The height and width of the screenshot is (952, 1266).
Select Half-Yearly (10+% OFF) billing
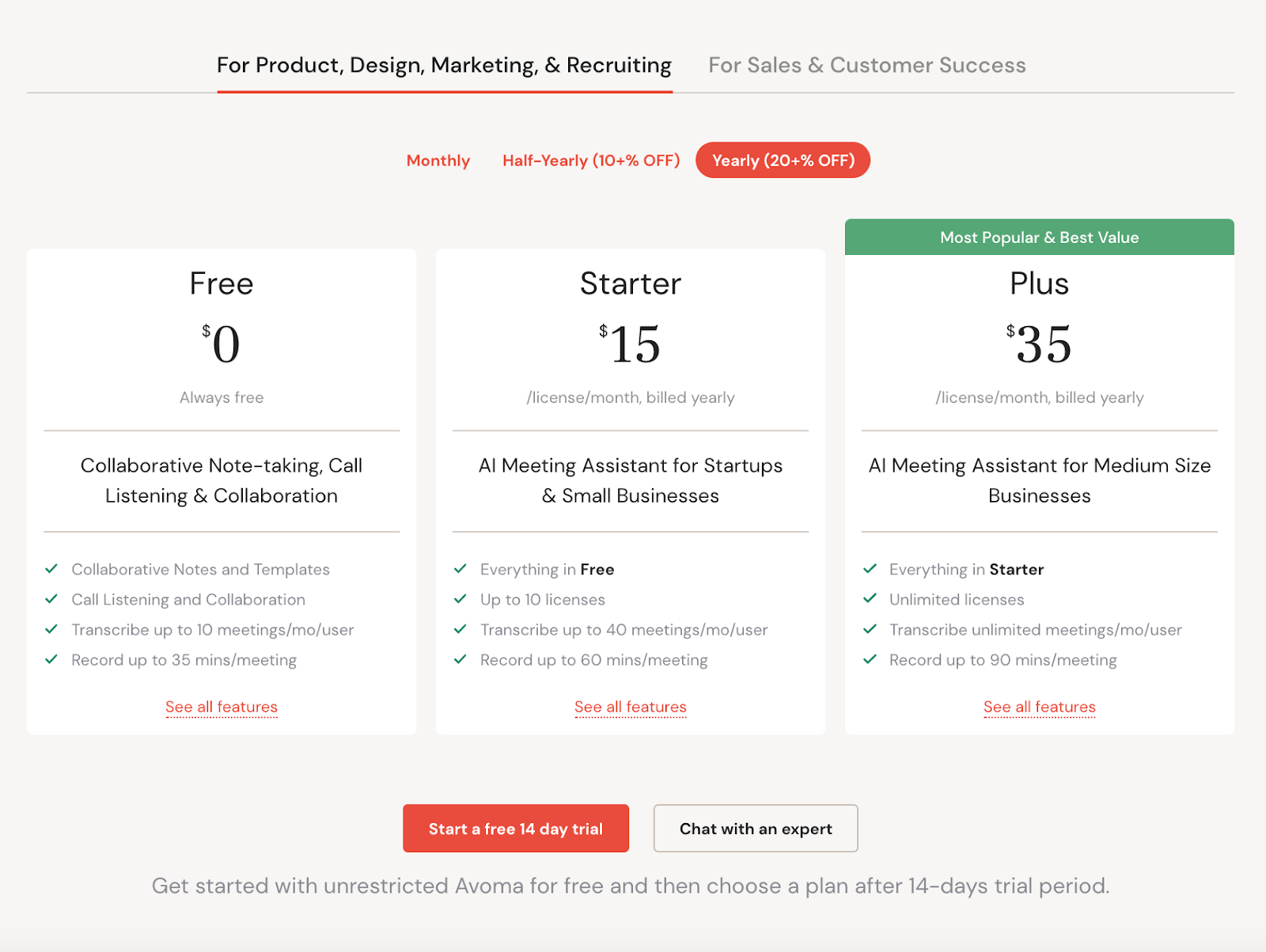(591, 161)
